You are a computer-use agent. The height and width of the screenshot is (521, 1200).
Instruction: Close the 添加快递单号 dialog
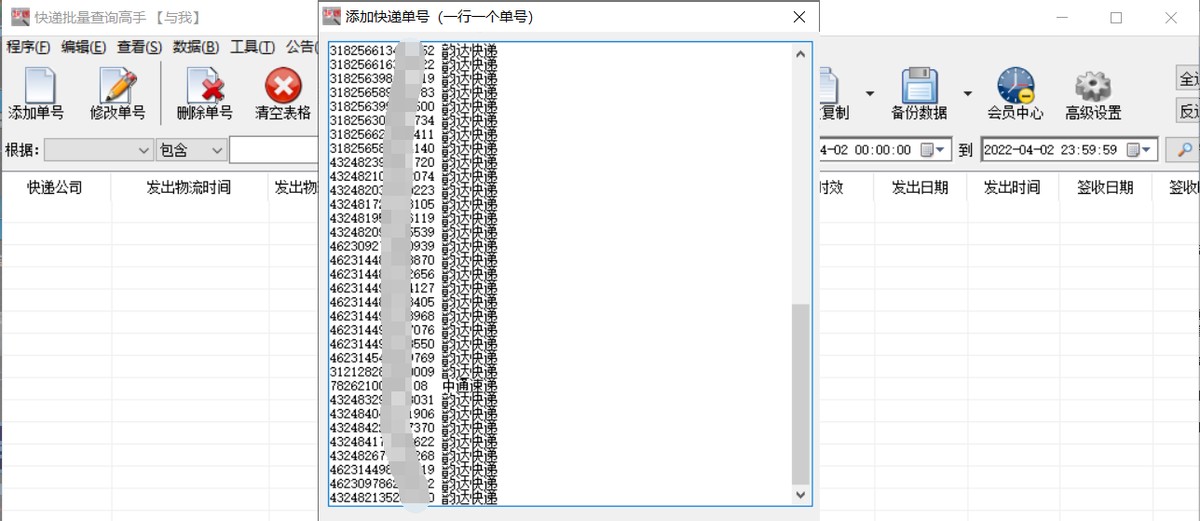pyautogui.click(x=798, y=17)
